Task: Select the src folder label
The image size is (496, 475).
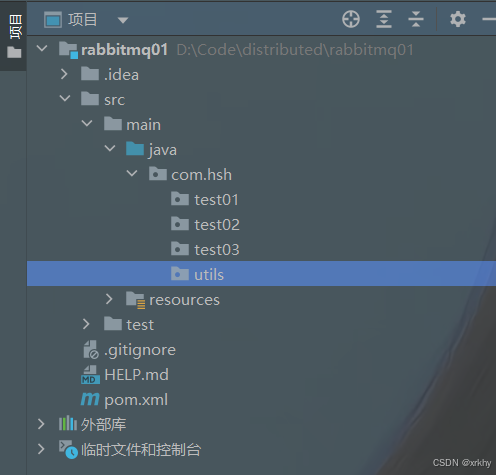Action: 114,100
